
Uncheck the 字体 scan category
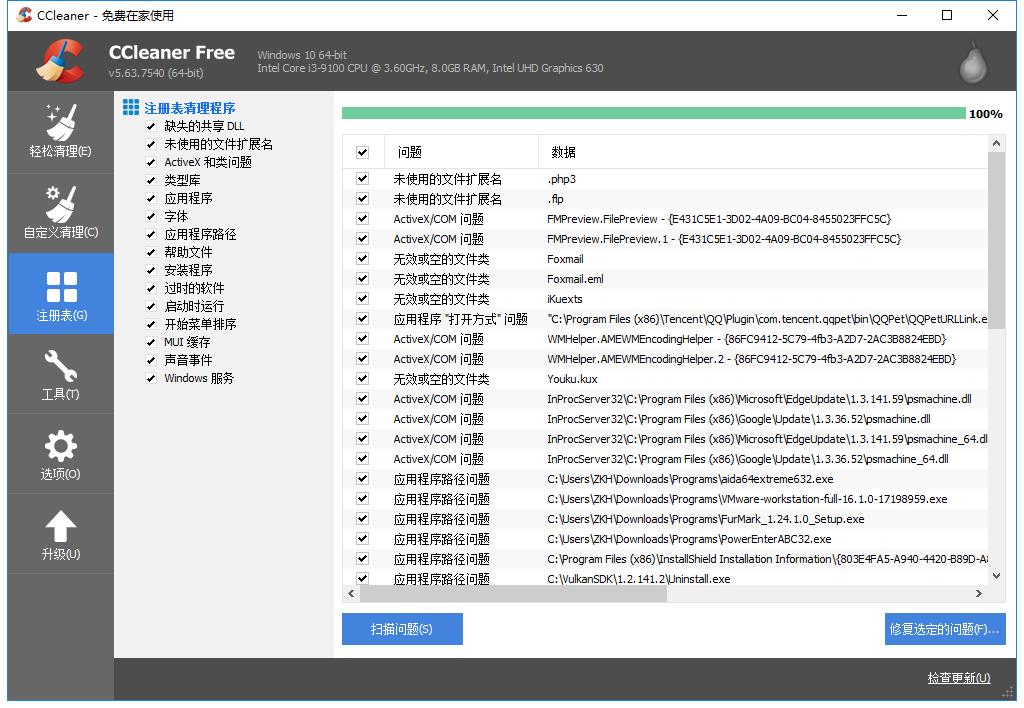point(151,216)
